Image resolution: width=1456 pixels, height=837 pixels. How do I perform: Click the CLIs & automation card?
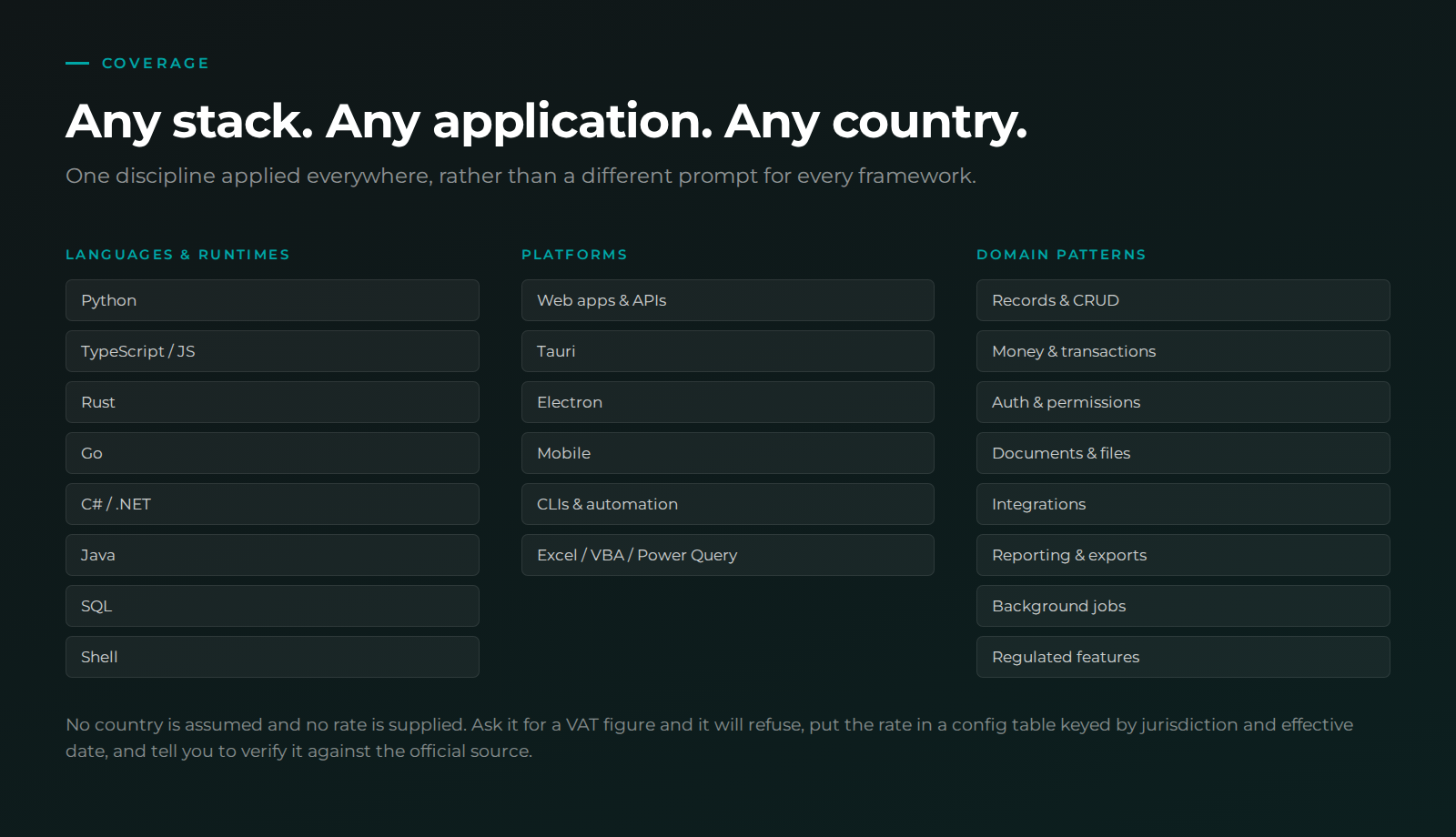tap(728, 504)
